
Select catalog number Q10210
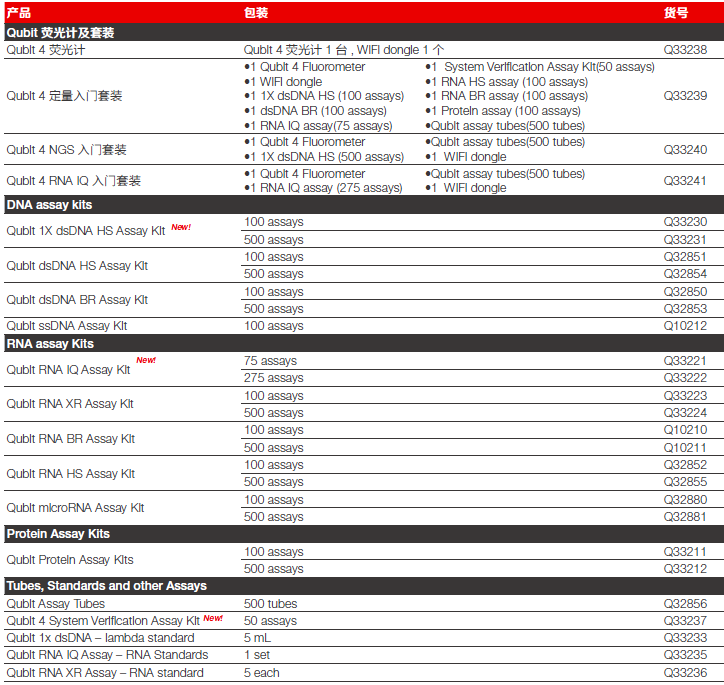pyautogui.click(x=685, y=430)
